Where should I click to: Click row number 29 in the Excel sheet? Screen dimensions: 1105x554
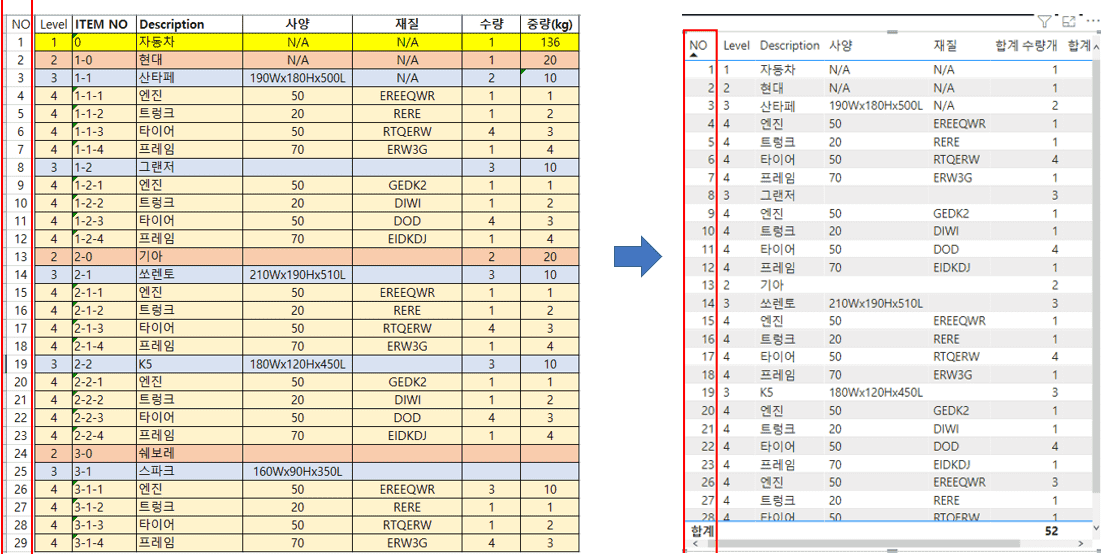pyautogui.click(x=20, y=543)
